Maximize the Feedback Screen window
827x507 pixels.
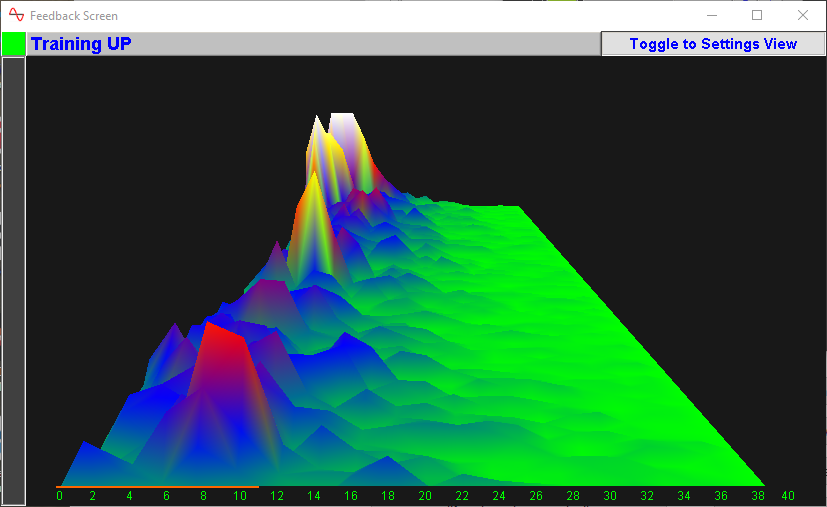(x=757, y=15)
